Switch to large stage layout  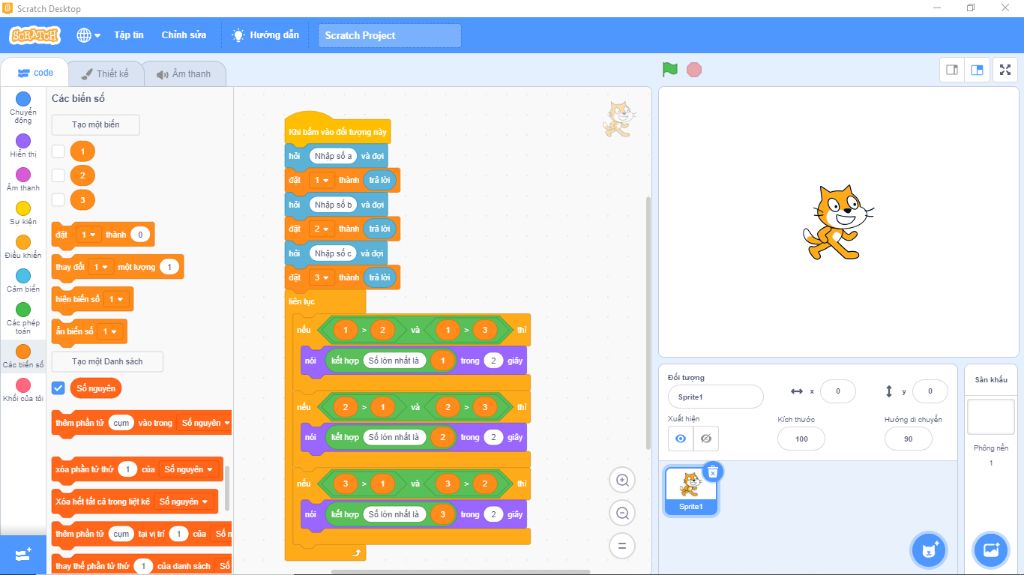[977, 70]
